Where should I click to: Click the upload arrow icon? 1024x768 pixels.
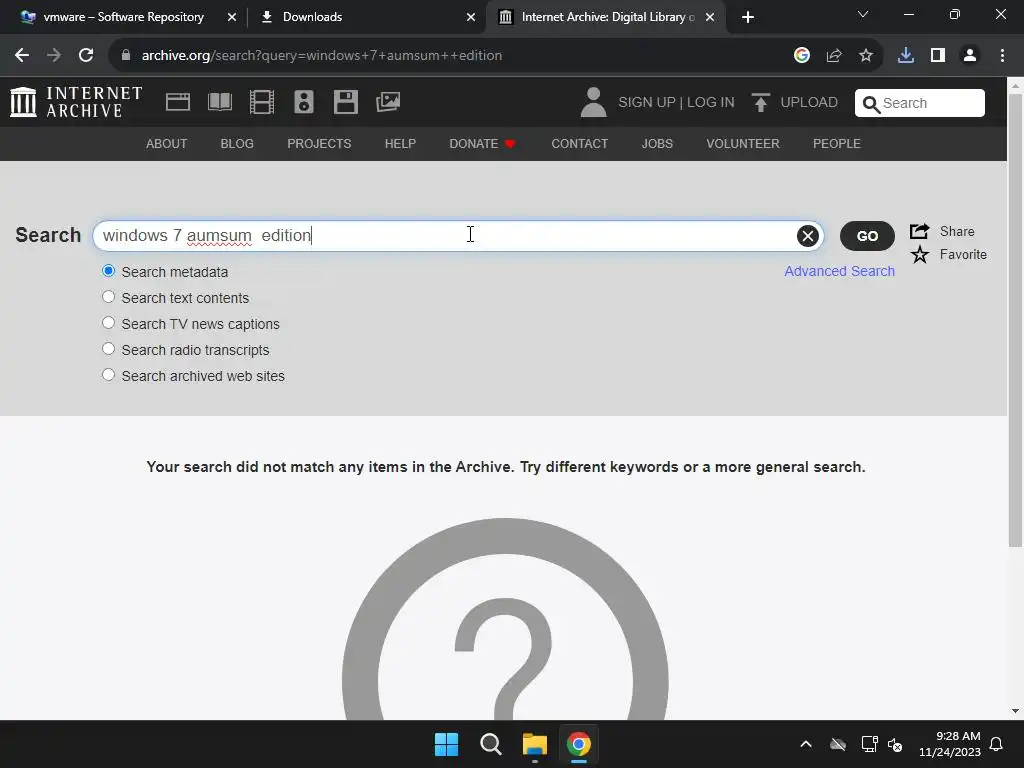760,103
